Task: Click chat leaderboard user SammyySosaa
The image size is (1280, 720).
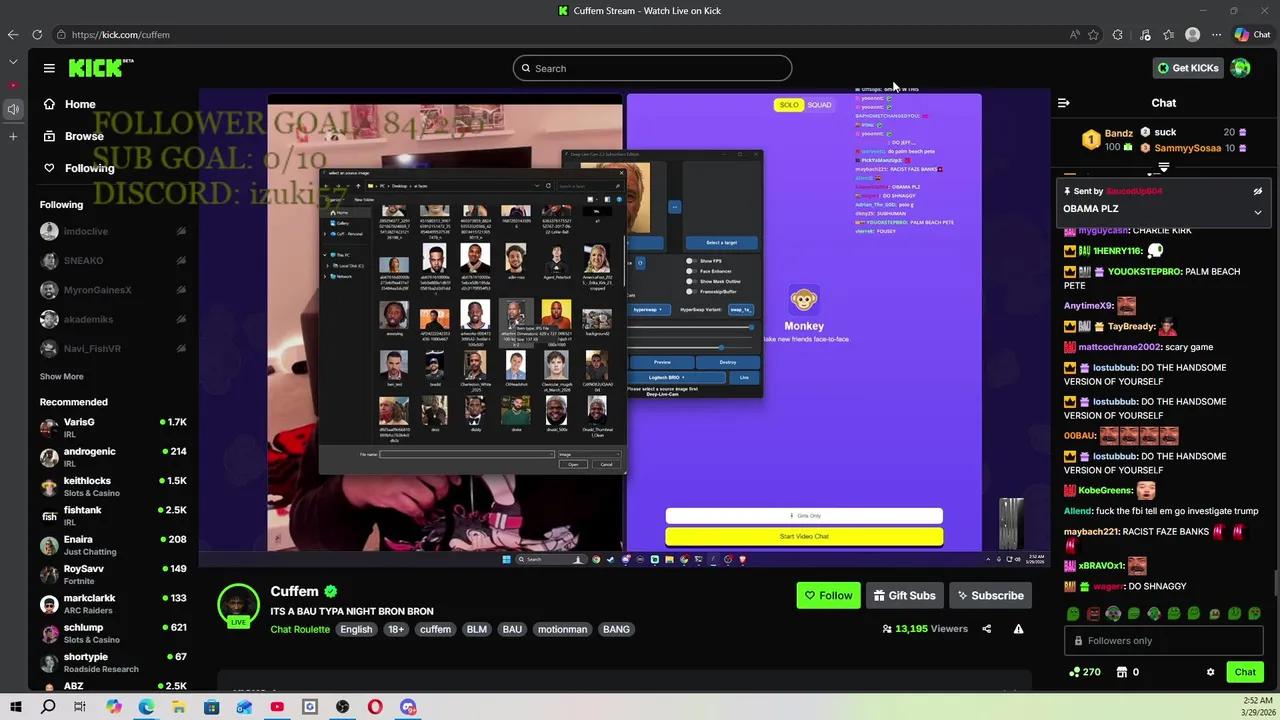Action: click(1188, 148)
